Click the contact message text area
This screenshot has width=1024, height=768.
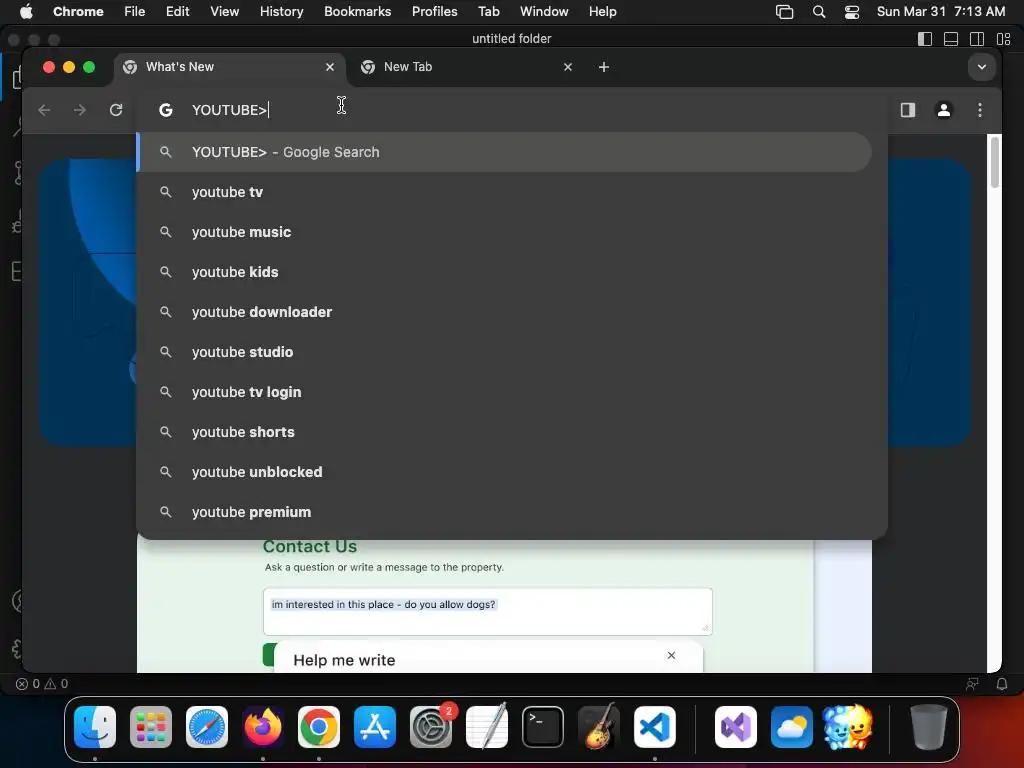(x=487, y=611)
